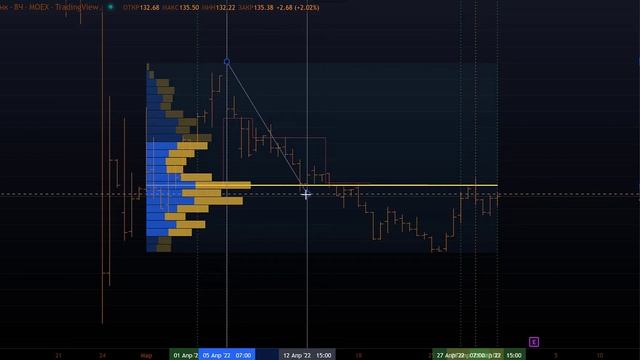Click the open price value 132.68

[149, 7]
